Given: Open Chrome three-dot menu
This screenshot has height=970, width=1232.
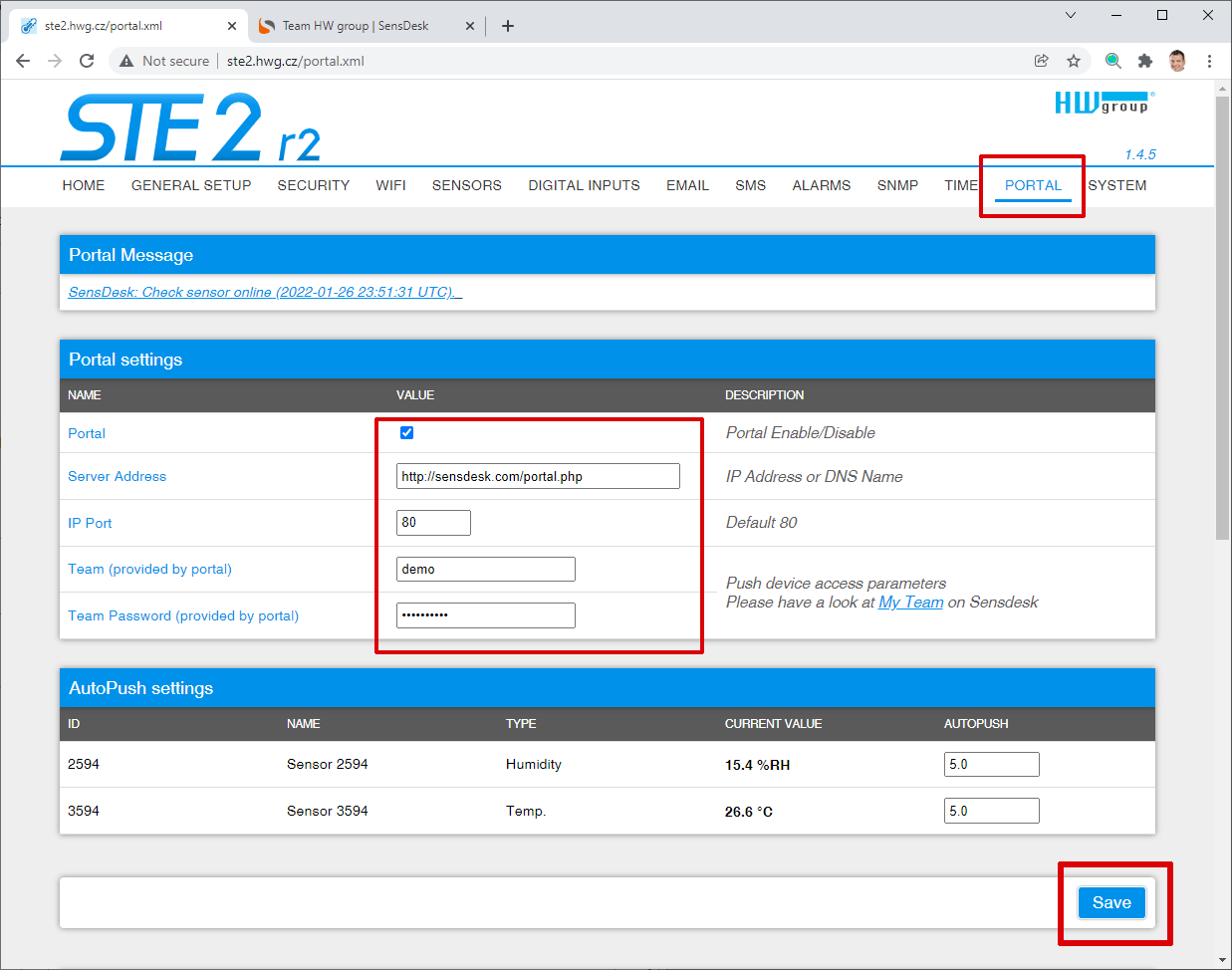Looking at the screenshot, I should click(x=1209, y=61).
